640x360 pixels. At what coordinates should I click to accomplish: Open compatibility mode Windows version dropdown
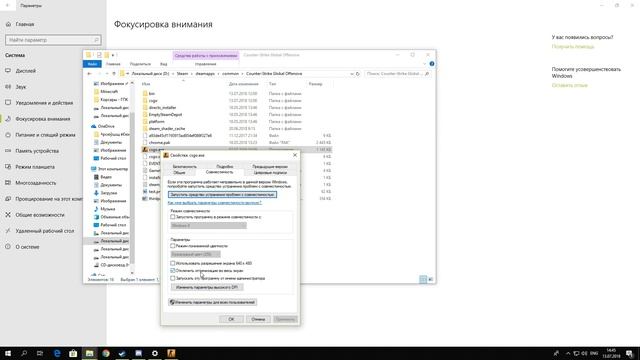tap(209, 225)
